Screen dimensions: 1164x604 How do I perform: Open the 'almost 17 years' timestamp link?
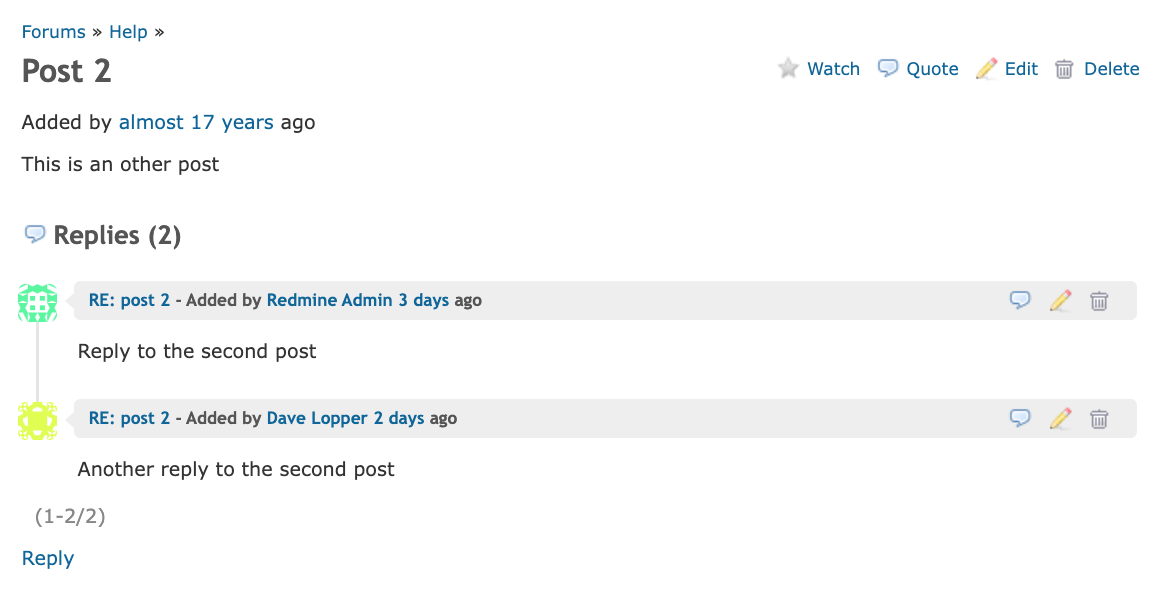click(x=196, y=122)
